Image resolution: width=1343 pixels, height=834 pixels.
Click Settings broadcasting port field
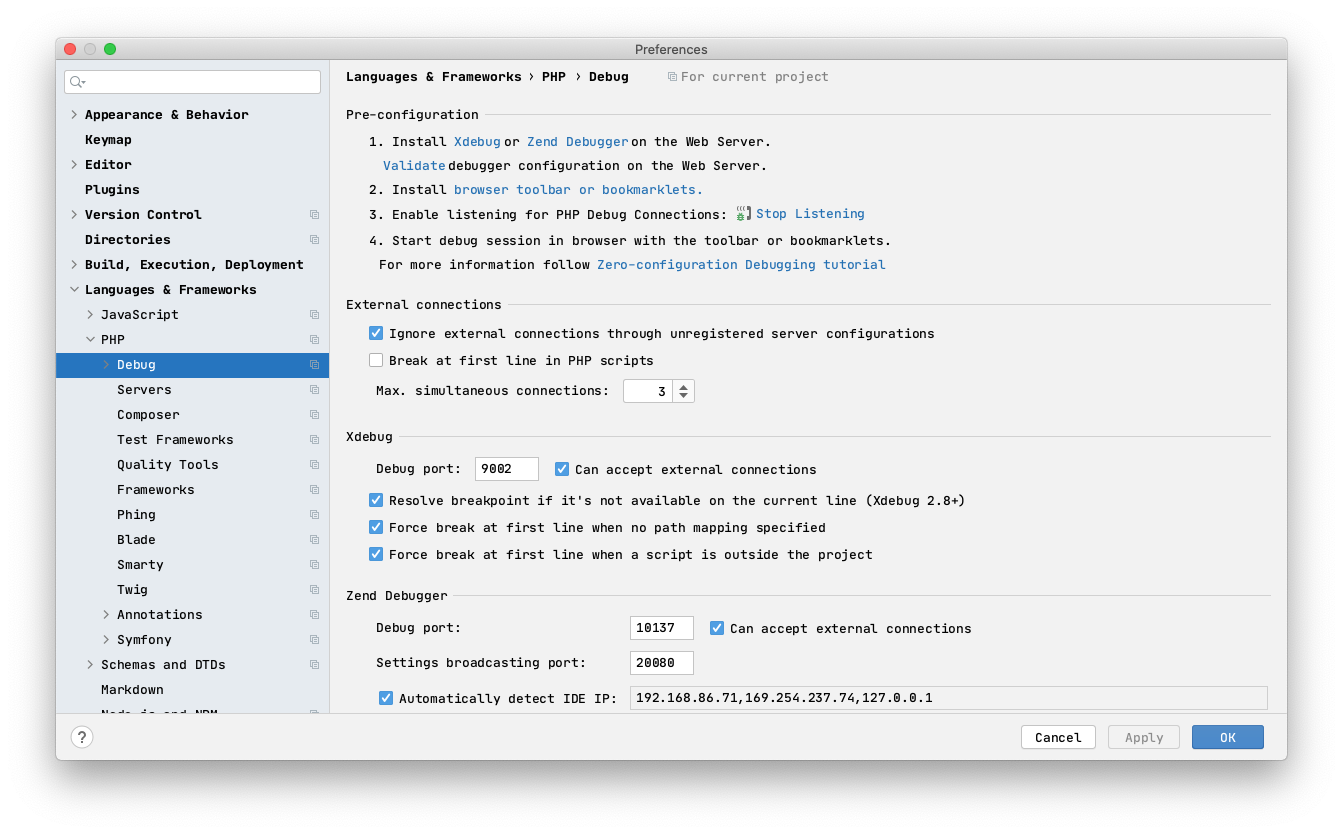tap(662, 662)
